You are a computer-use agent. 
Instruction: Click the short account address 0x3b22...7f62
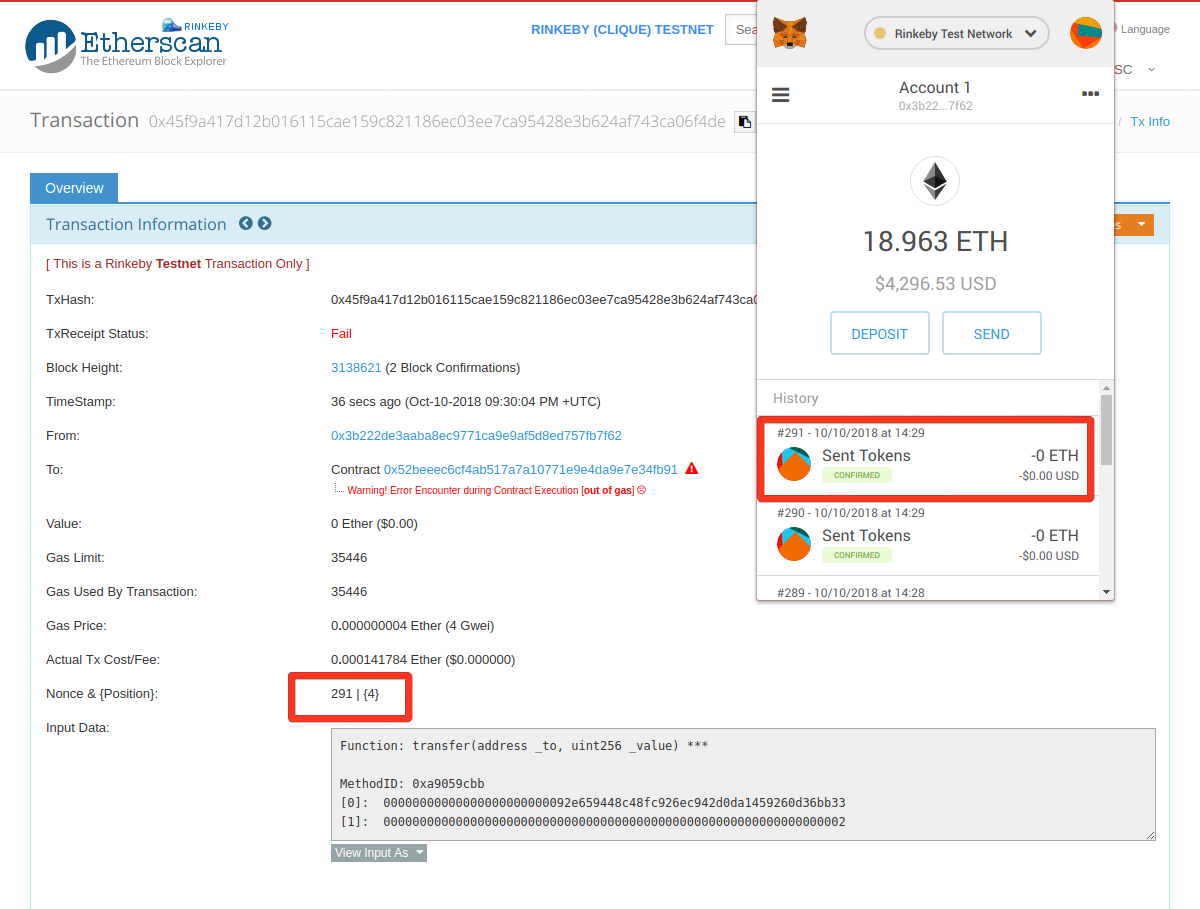[x=935, y=106]
